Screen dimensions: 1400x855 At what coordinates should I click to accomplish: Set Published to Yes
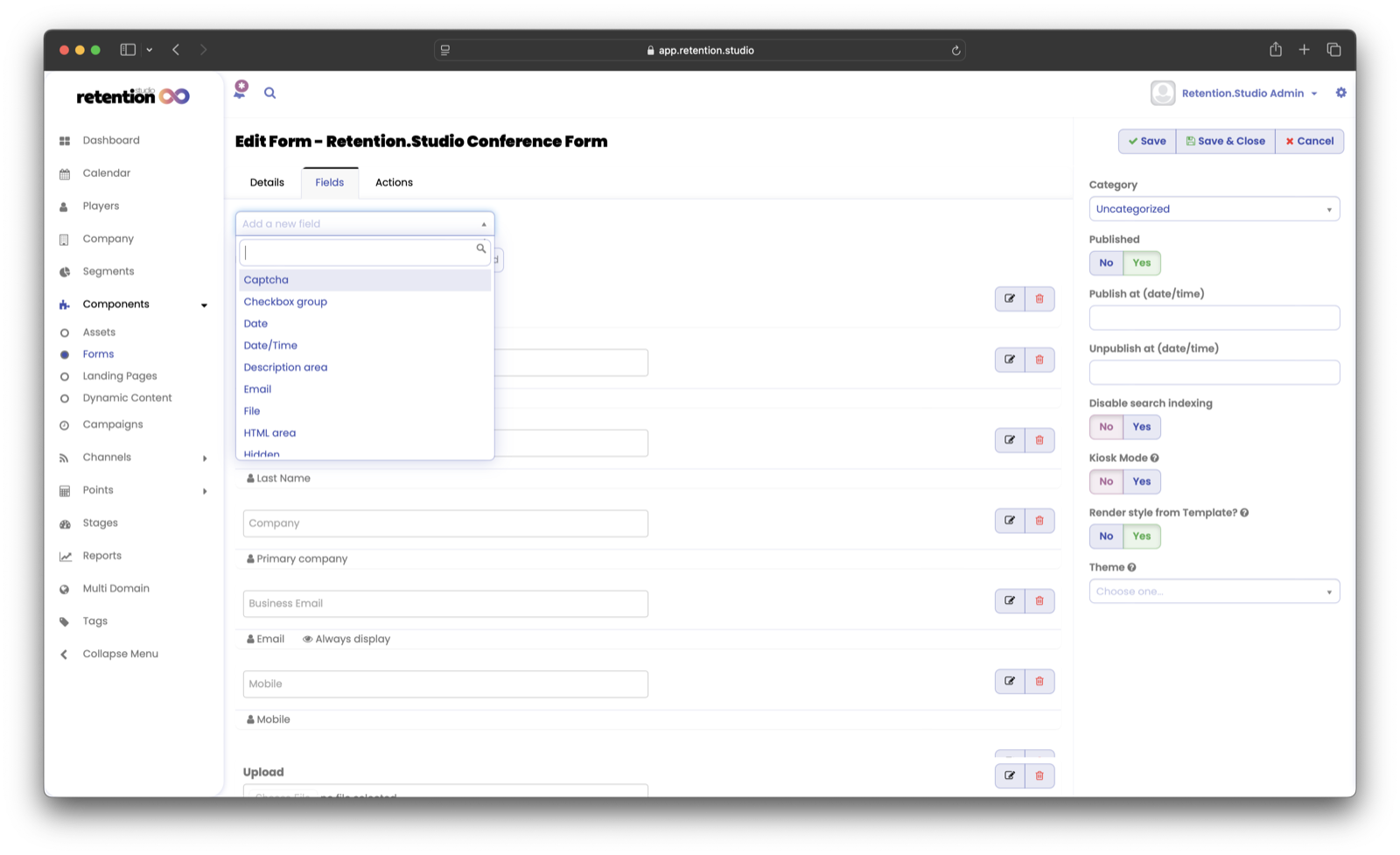coord(1142,263)
